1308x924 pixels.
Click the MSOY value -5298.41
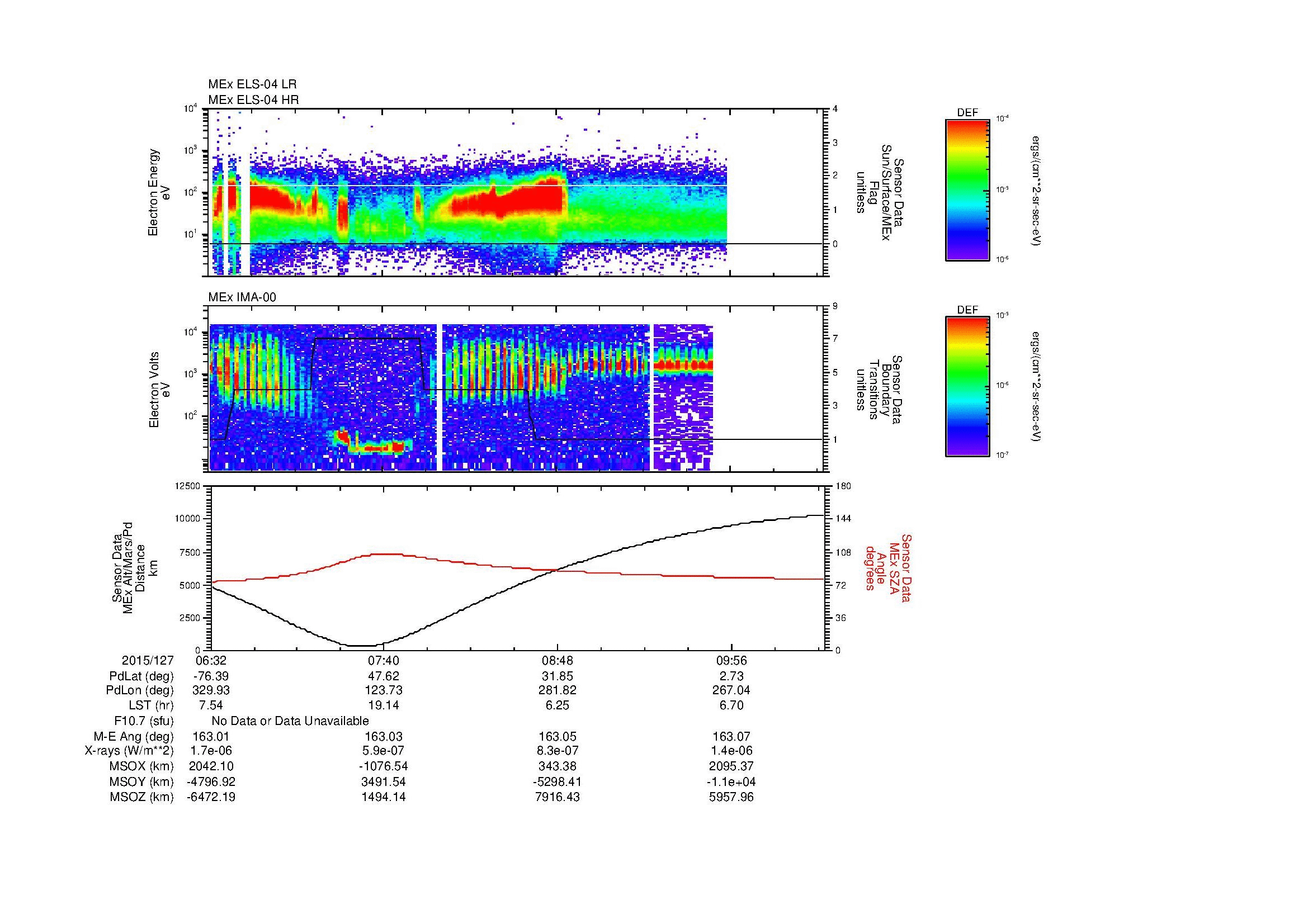coord(557,781)
